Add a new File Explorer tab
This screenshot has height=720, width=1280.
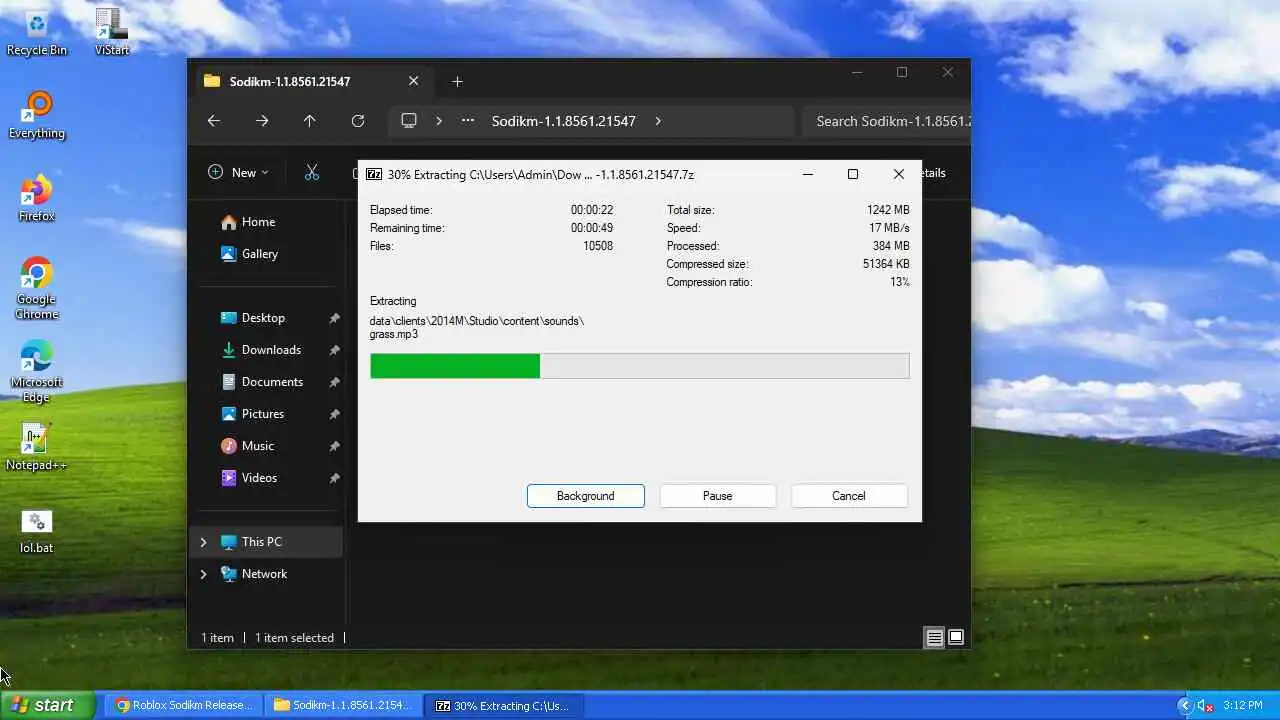point(457,82)
